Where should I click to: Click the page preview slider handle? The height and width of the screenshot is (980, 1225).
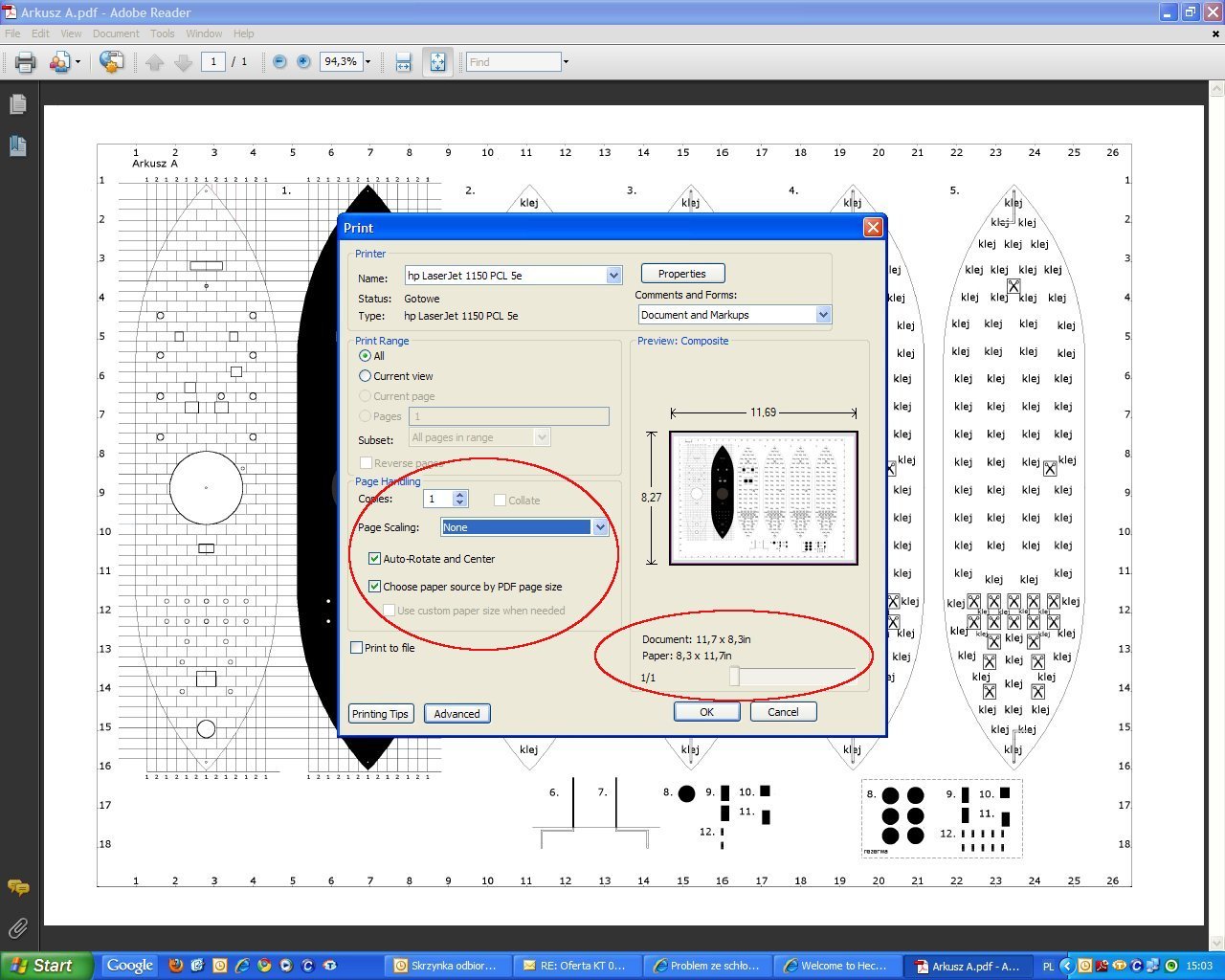click(x=734, y=677)
